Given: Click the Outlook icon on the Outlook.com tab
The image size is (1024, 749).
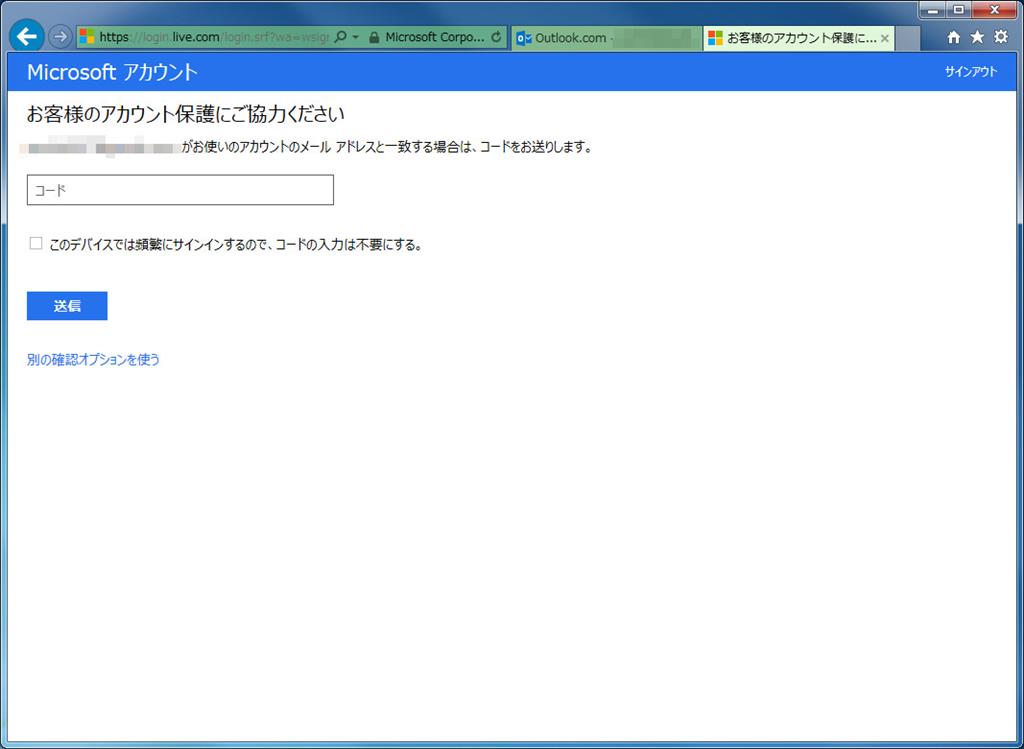Looking at the screenshot, I should click(524, 39).
